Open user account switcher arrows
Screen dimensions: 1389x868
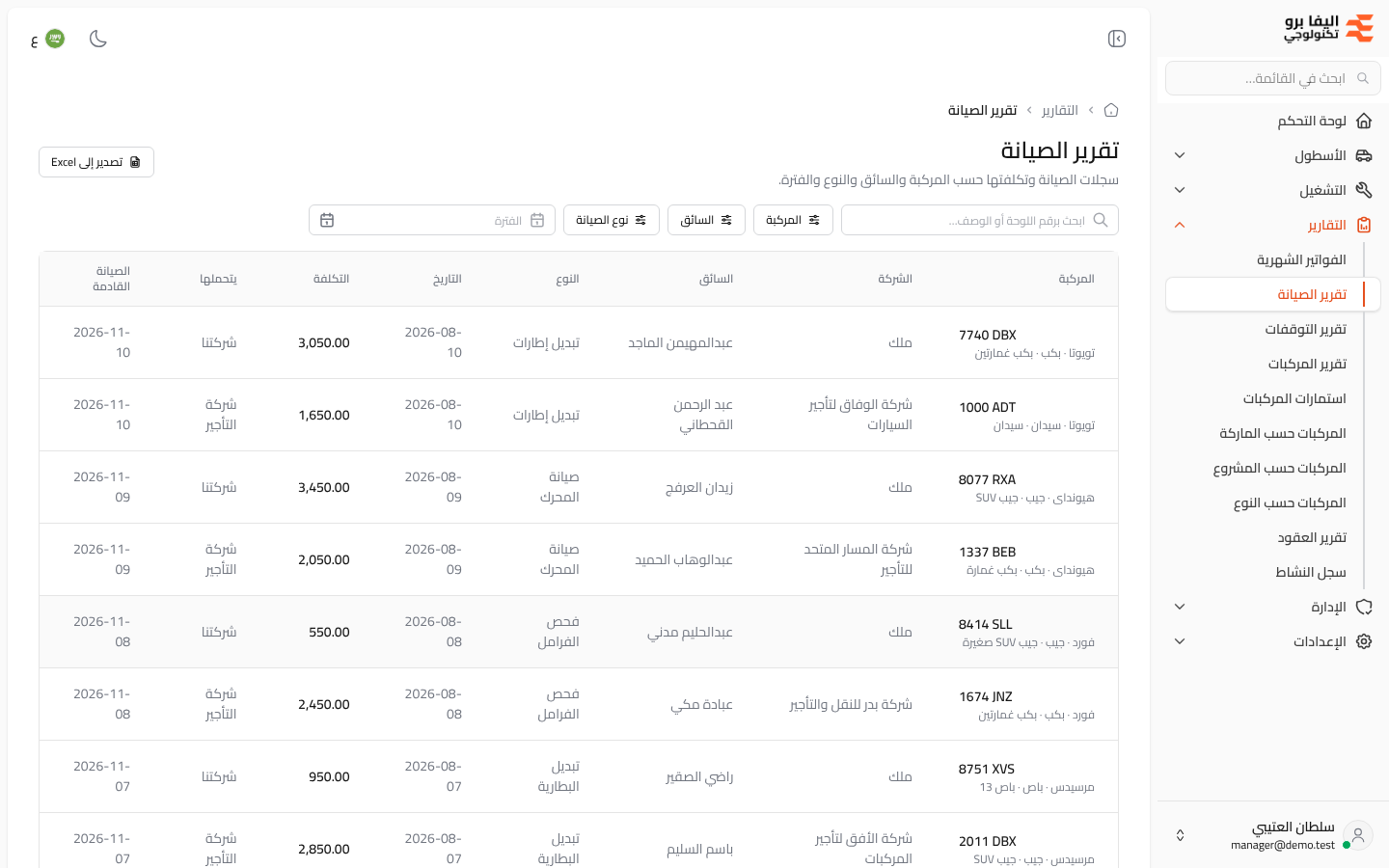click(1180, 835)
